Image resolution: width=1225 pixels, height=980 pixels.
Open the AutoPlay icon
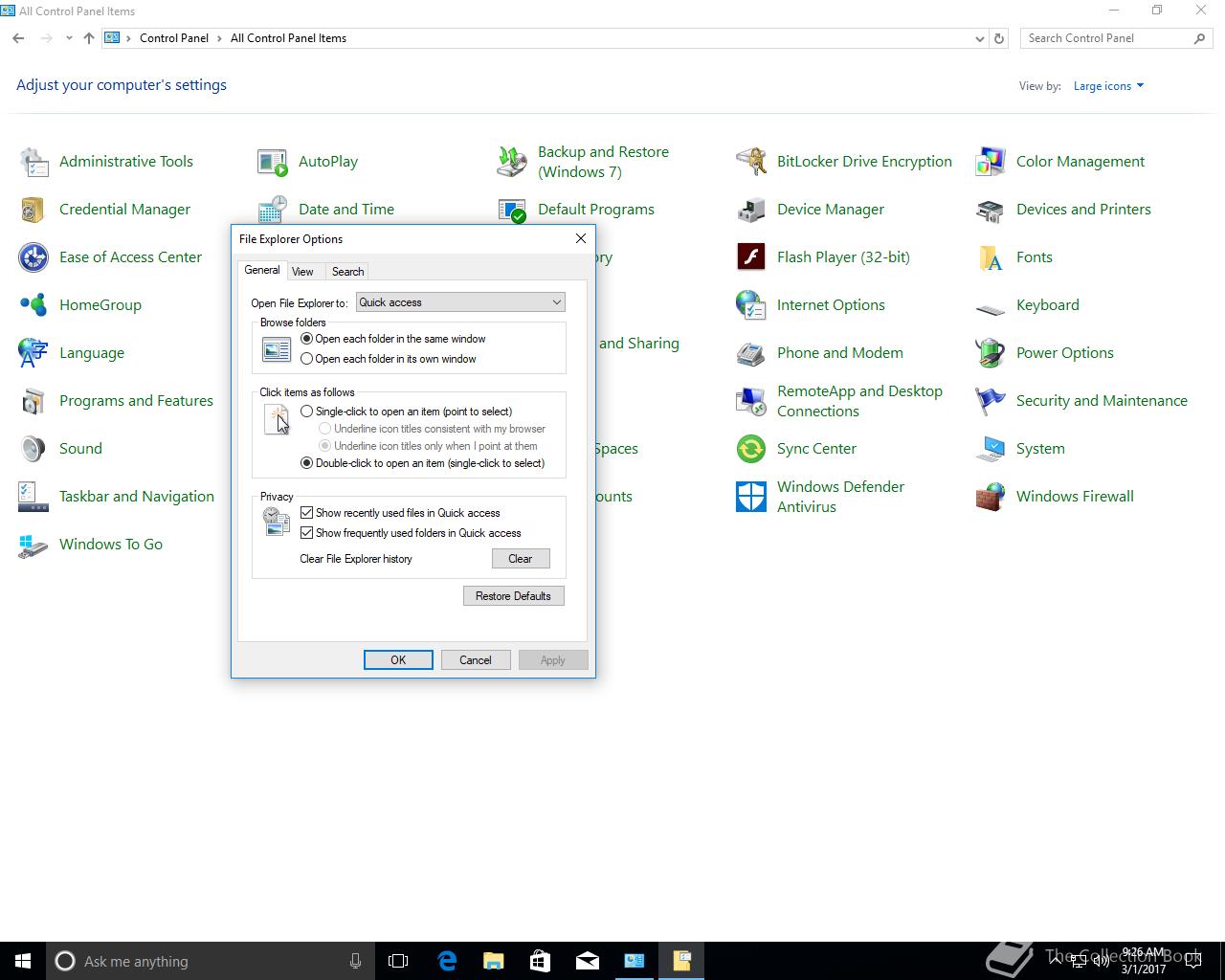273,162
